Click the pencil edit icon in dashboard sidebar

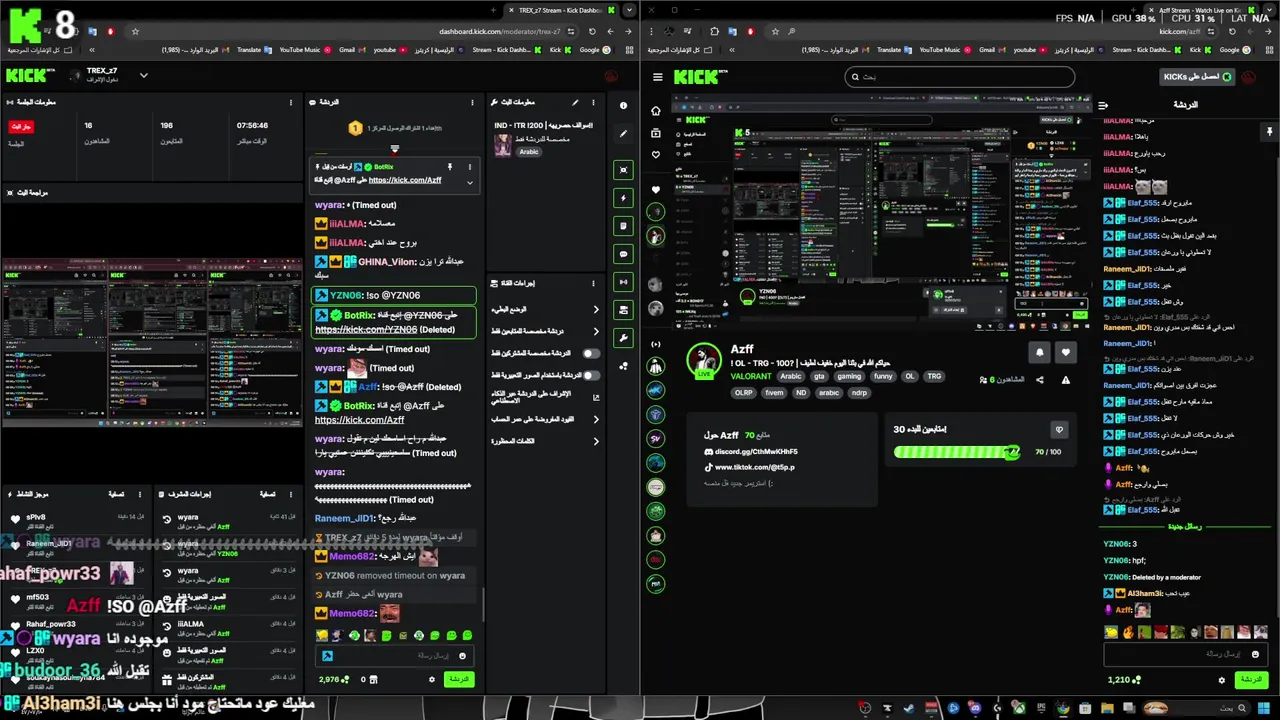click(623, 133)
